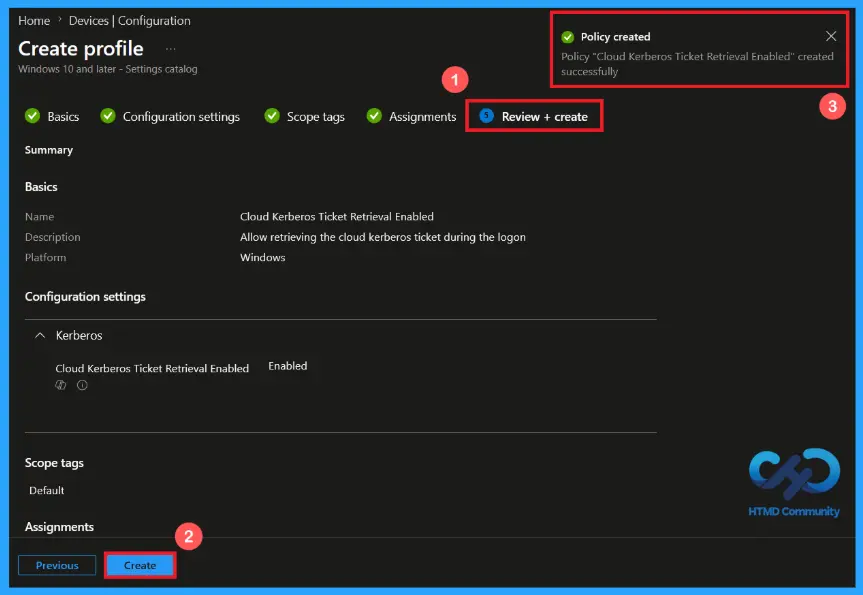Viewport: 863px width, 595px height.
Task: Dismiss the Policy created notification
Action: tap(831, 36)
